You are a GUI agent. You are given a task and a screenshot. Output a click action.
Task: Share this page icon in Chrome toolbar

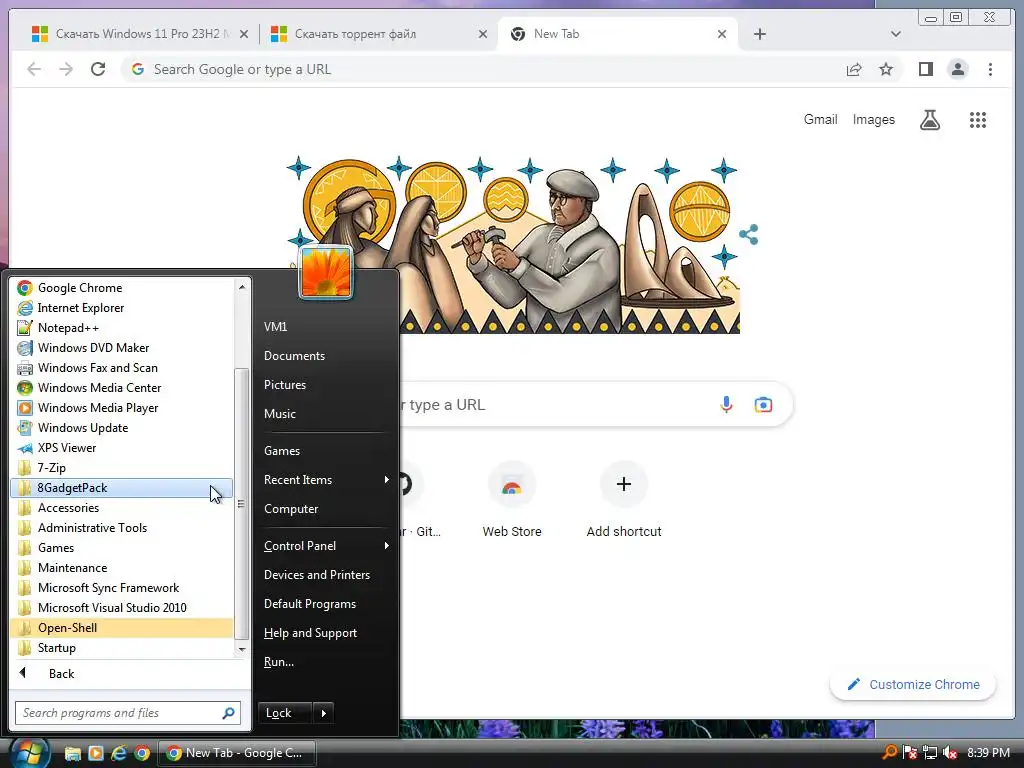pyautogui.click(x=854, y=69)
